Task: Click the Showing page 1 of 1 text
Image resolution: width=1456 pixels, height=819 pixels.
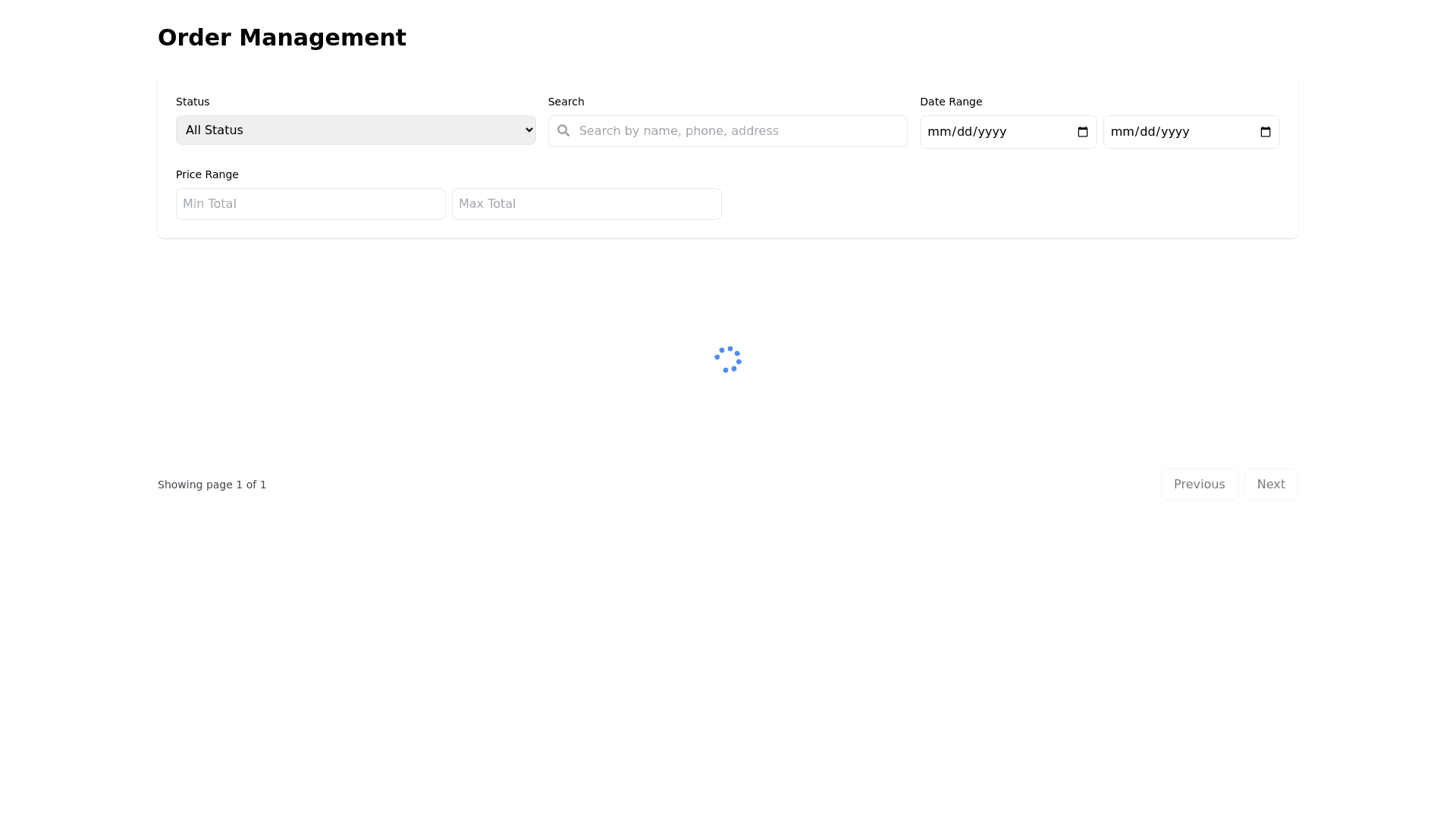Action: [212, 485]
